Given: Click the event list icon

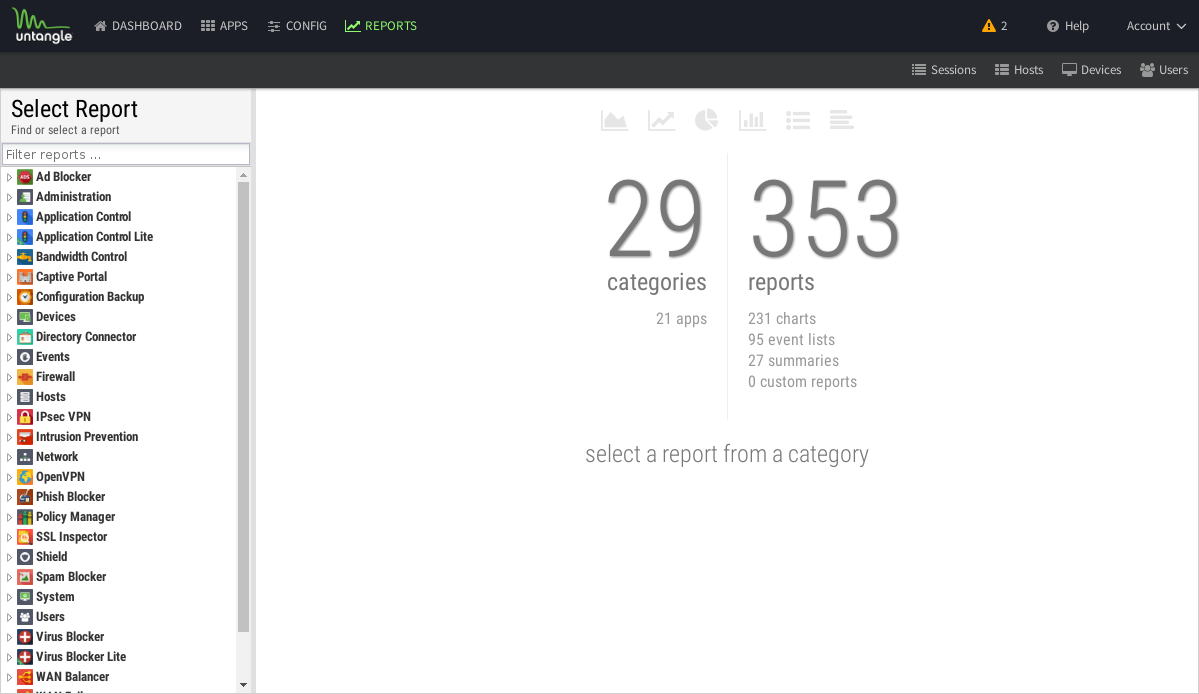Looking at the screenshot, I should pyautogui.click(x=797, y=120).
